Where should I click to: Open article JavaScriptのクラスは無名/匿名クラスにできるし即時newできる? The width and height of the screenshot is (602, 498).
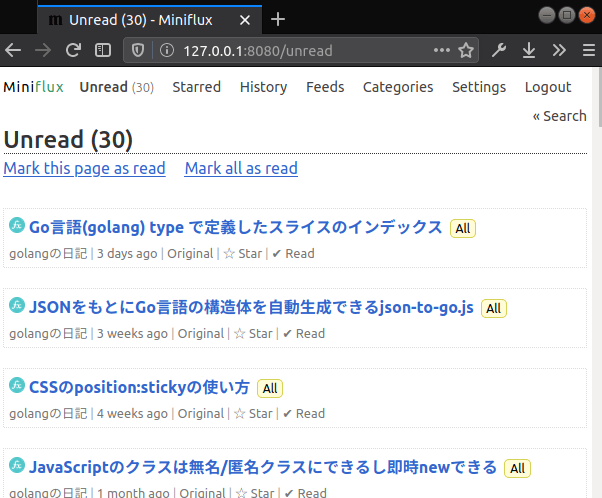[263, 467]
